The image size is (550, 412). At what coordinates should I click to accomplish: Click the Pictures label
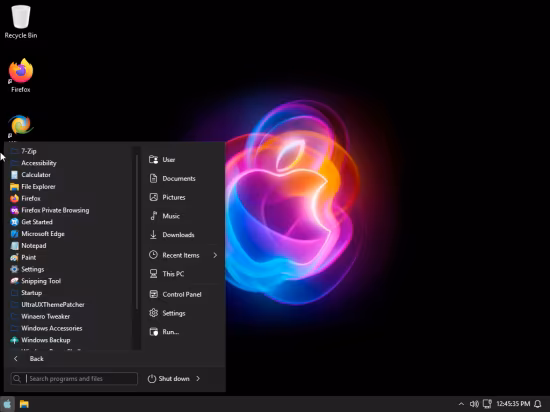174,197
